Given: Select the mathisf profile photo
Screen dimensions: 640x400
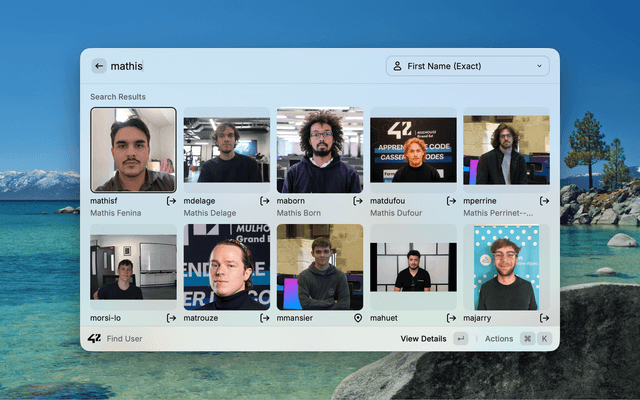Looking at the screenshot, I should pos(133,150).
